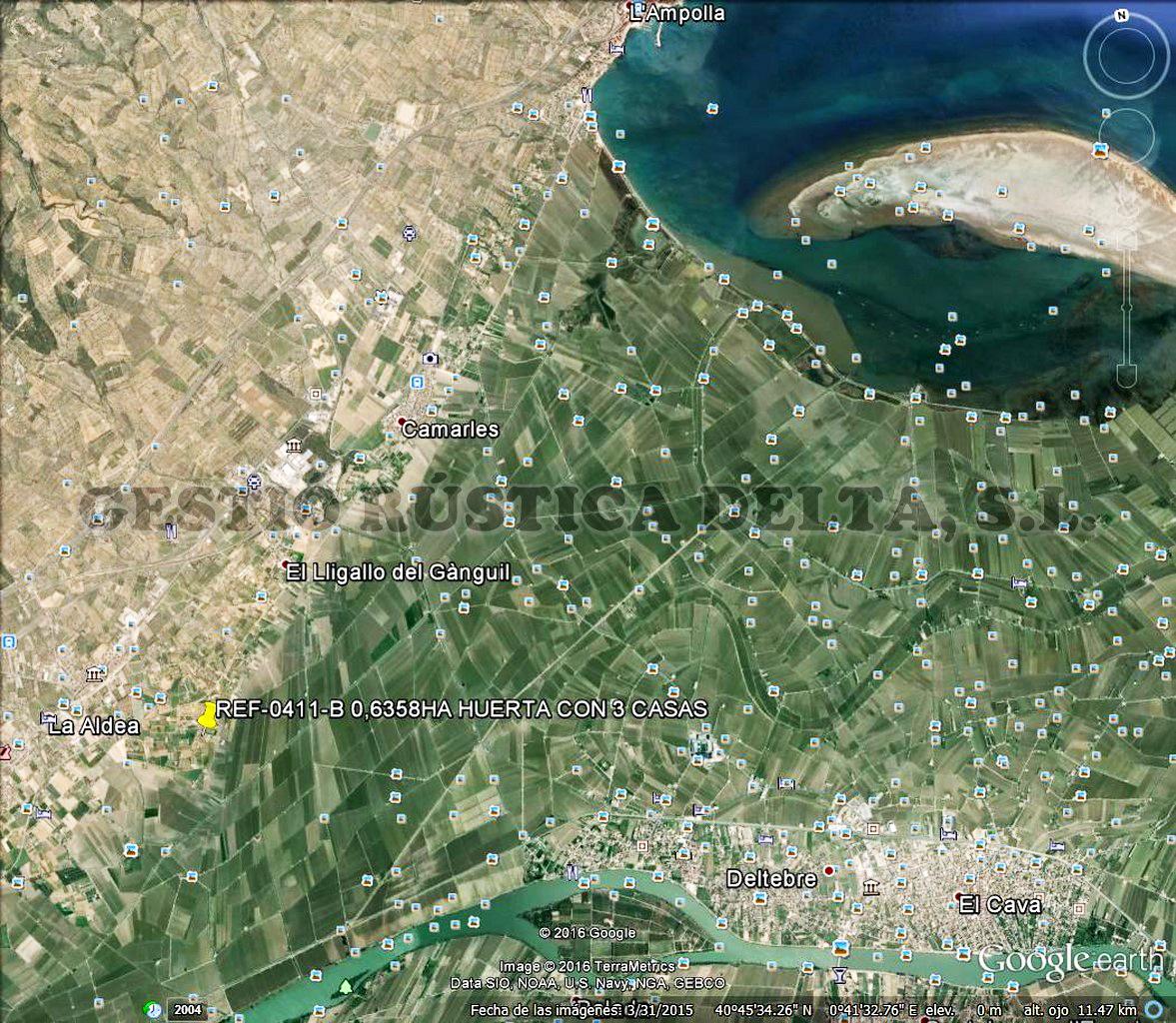Click the Move joystick circle
Viewport: 1176px width, 1023px height.
point(1126,138)
